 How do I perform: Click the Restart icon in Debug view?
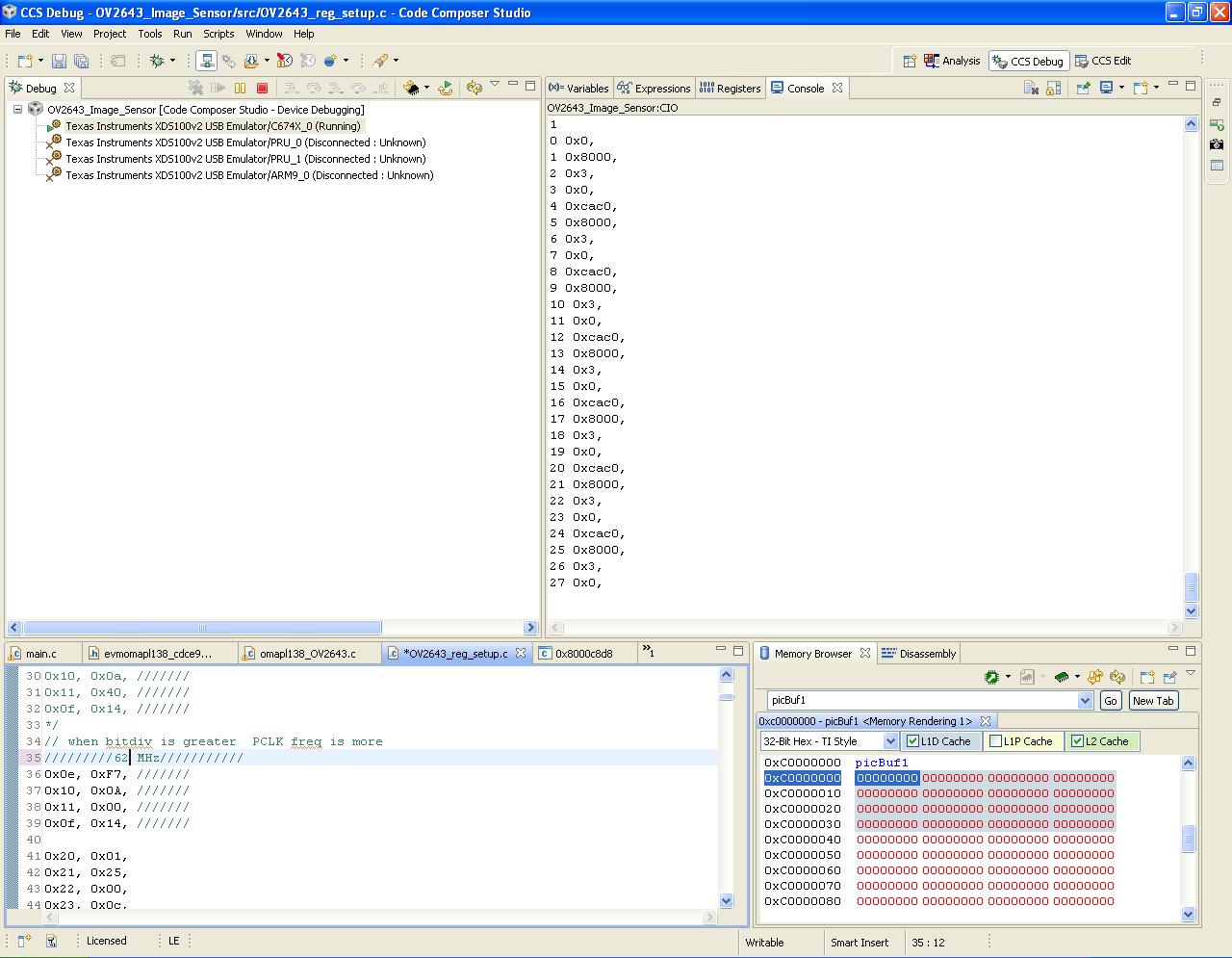tap(446, 88)
